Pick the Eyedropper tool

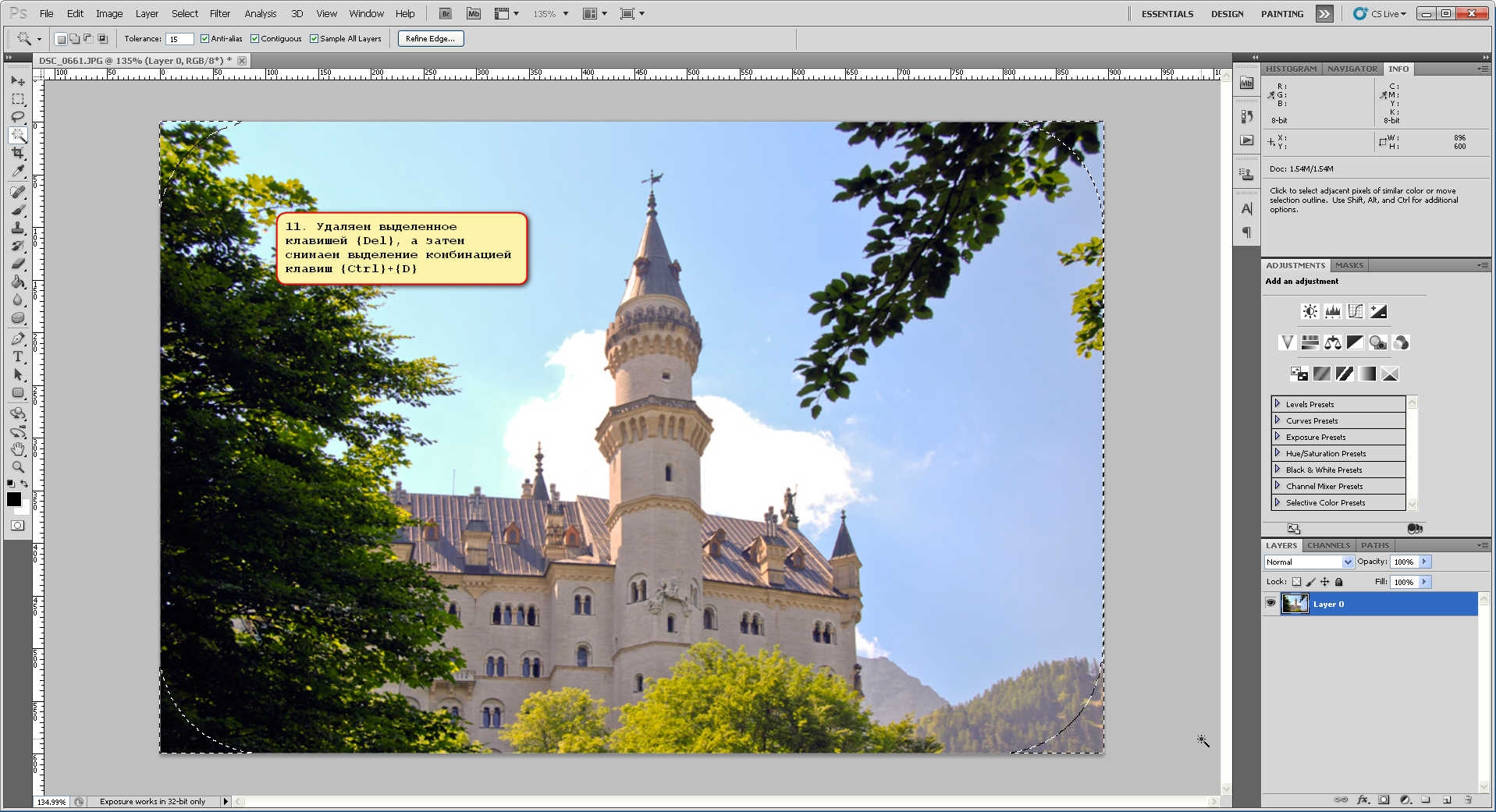[x=18, y=171]
